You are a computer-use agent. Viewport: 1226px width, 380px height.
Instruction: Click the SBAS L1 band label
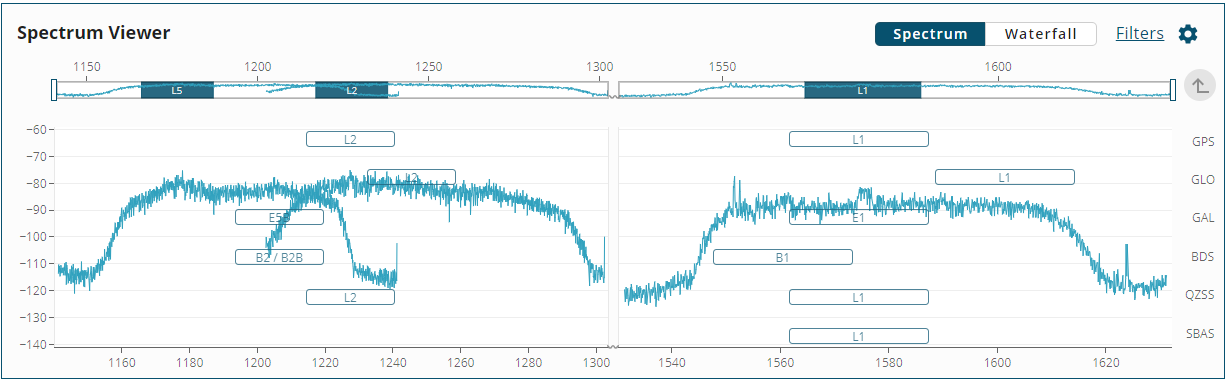[x=858, y=336]
